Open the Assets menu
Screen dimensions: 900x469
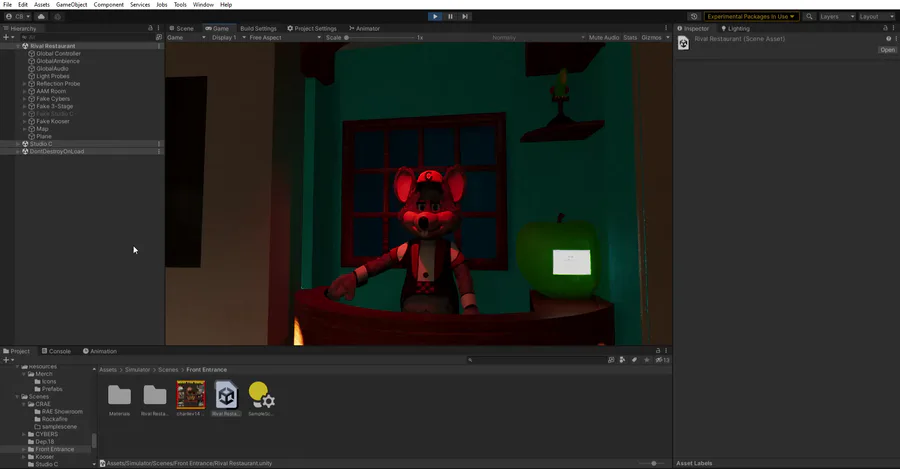(42, 5)
